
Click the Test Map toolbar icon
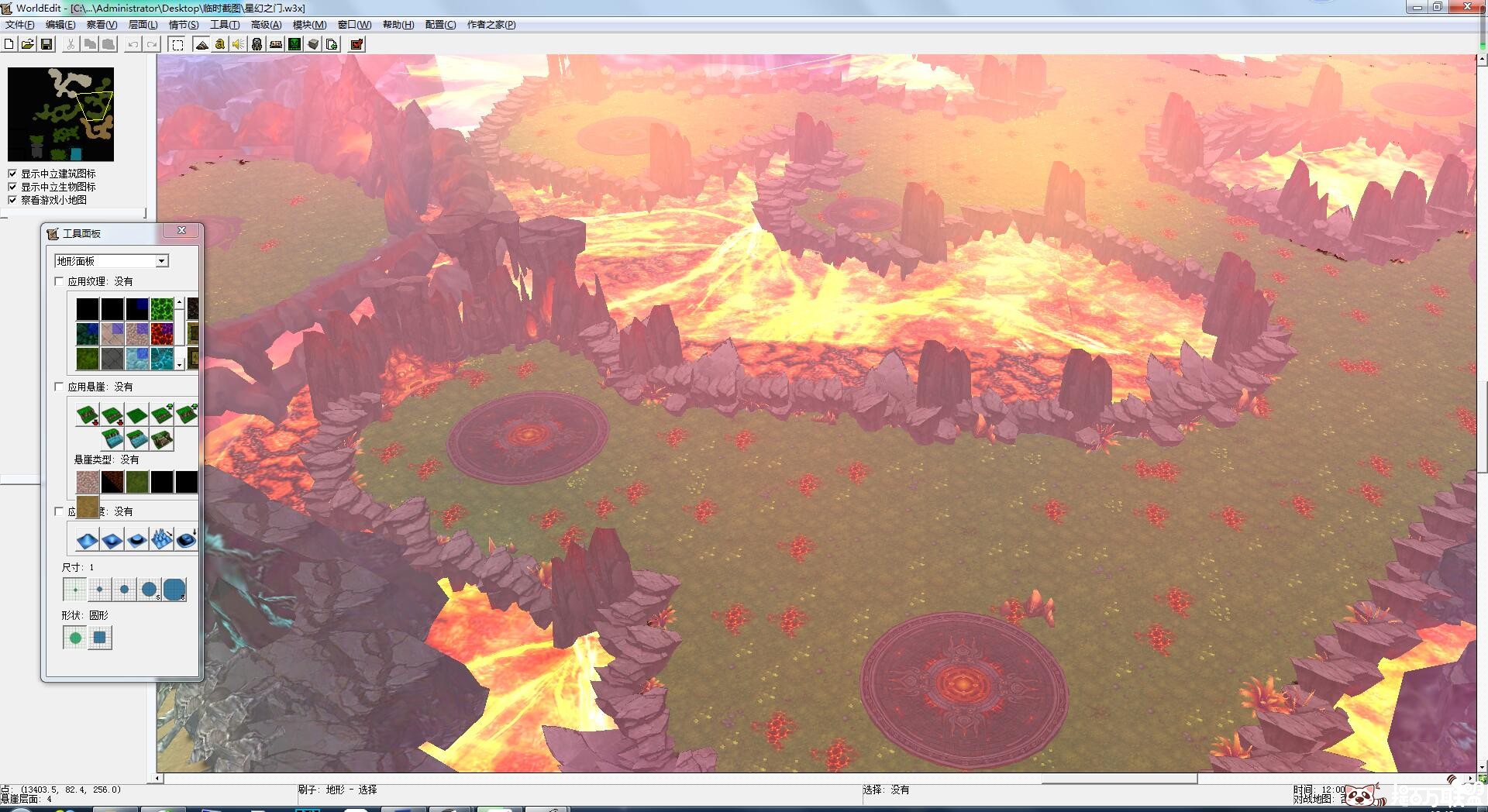pyautogui.click(x=356, y=44)
